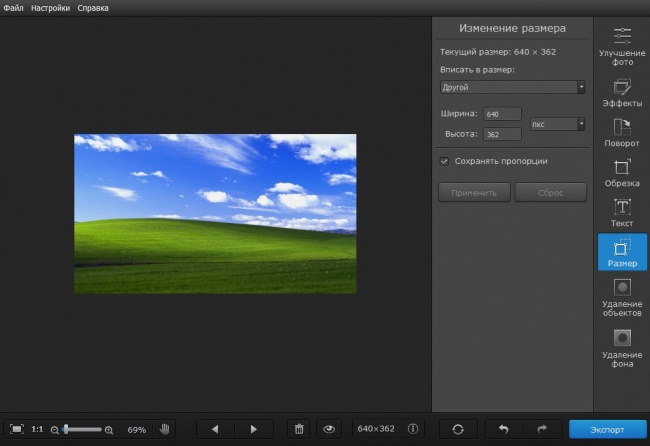650x446 pixels.
Task: Toggle Сохранять пропорции checkbox
Action: click(x=444, y=161)
